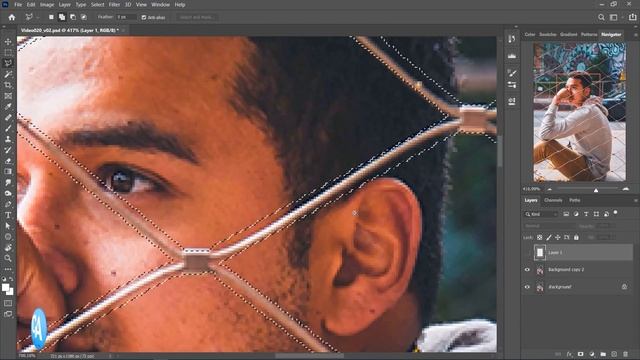
Task: Open the Histogram panel icon
Action: point(512,56)
